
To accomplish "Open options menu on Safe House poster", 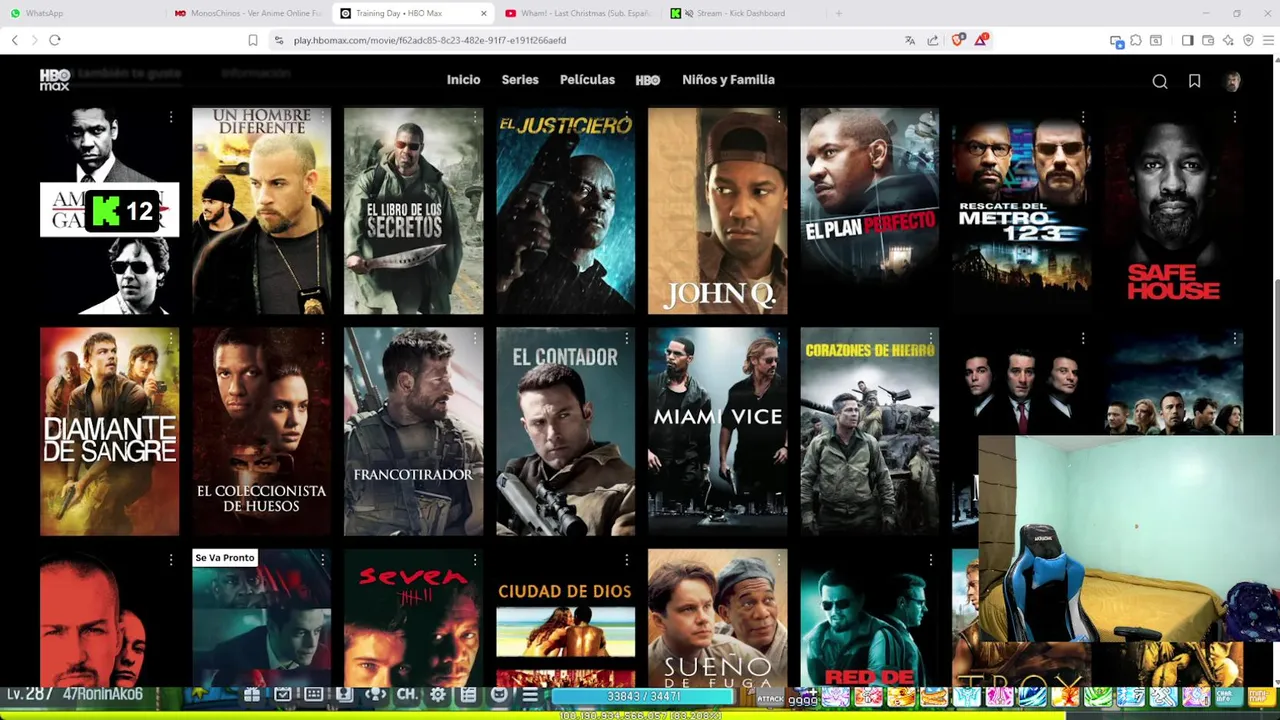I will [1235, 118].
